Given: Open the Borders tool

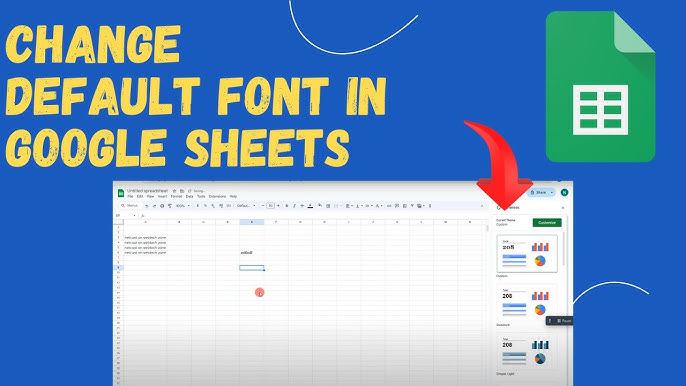Looking at the screenshot, I should (x=328, y=206).
